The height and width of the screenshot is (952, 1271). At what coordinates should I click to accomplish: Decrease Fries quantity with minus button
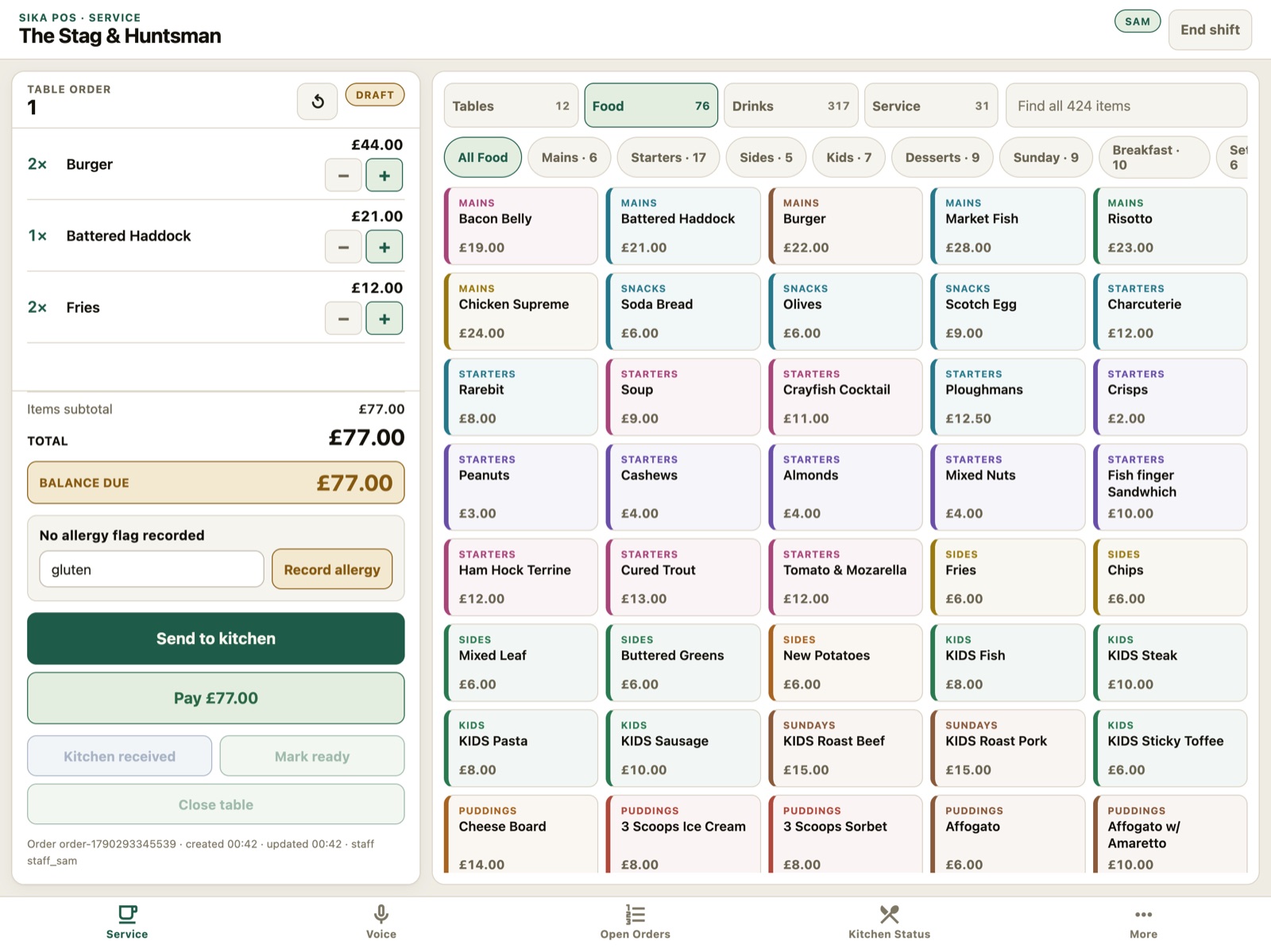coord(343,318)
